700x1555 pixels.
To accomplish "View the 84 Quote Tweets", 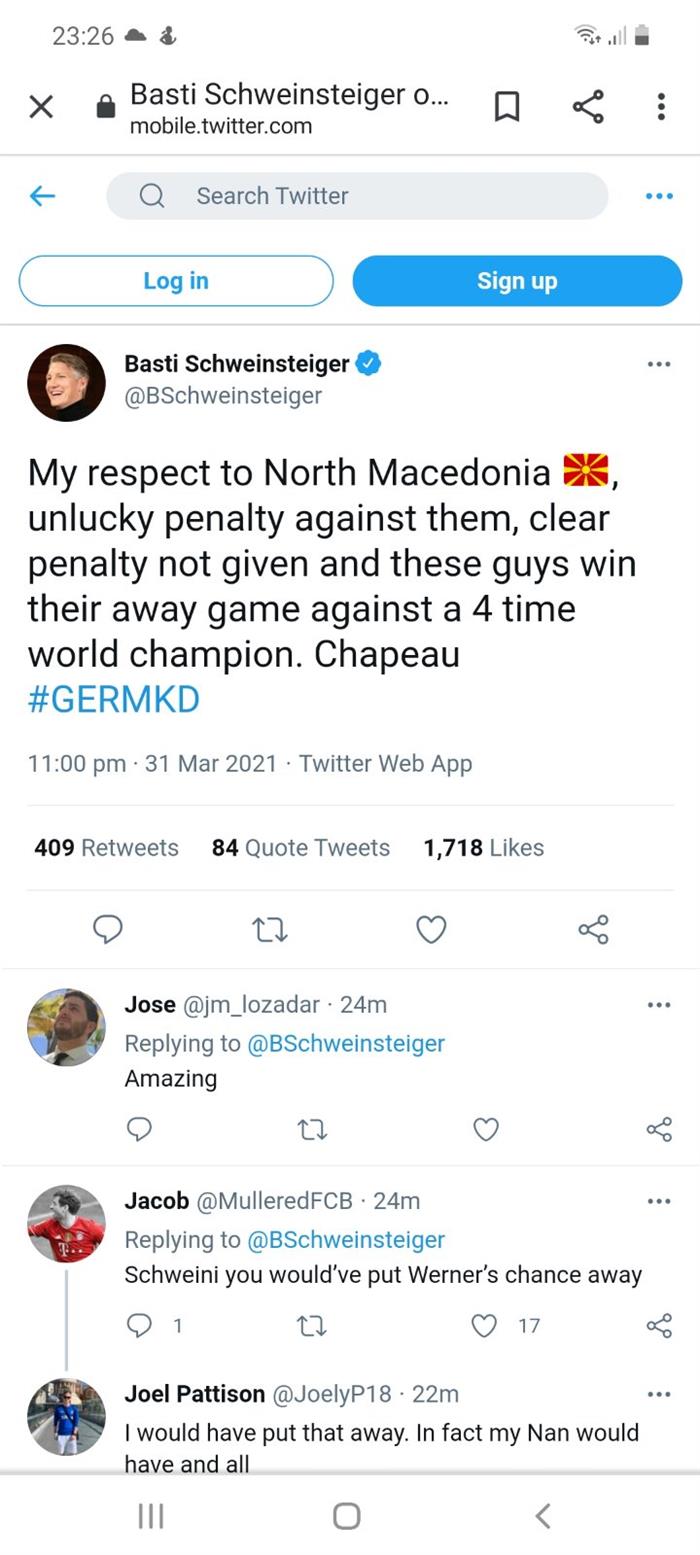I will click(300, 848).
